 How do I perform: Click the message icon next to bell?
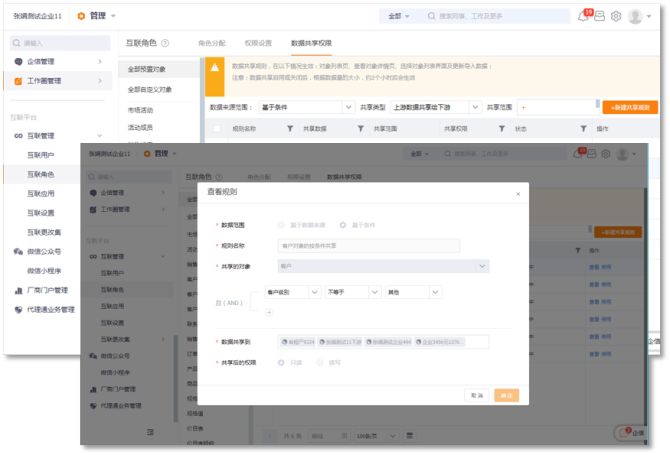point(599,16)
